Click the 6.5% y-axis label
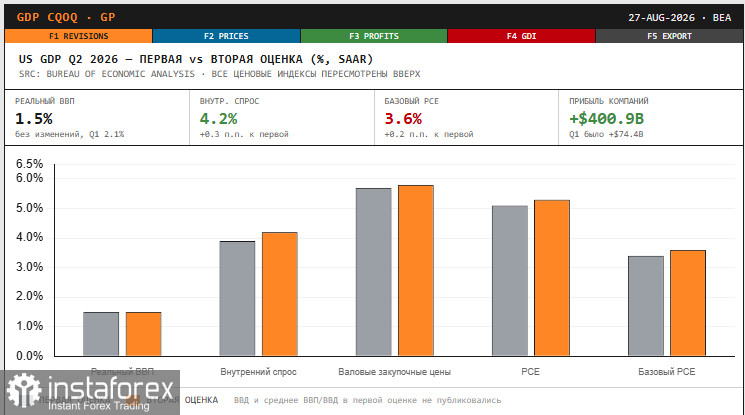Screen dimensions: 745x415 click(29, 164)
